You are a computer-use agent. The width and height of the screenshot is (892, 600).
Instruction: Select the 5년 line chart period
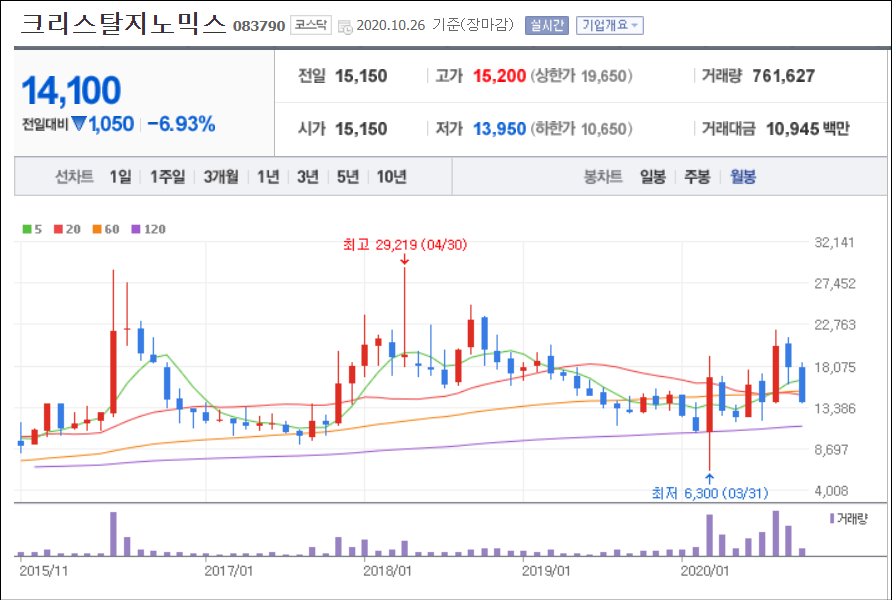[348, 177]
